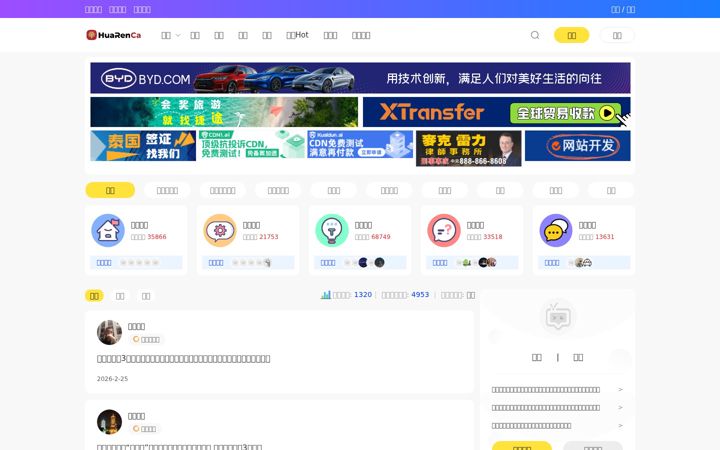This screenshot has height=450, width=720.
Task: Click the robot TV icon in the sidebar
Action: pos(558,317)
